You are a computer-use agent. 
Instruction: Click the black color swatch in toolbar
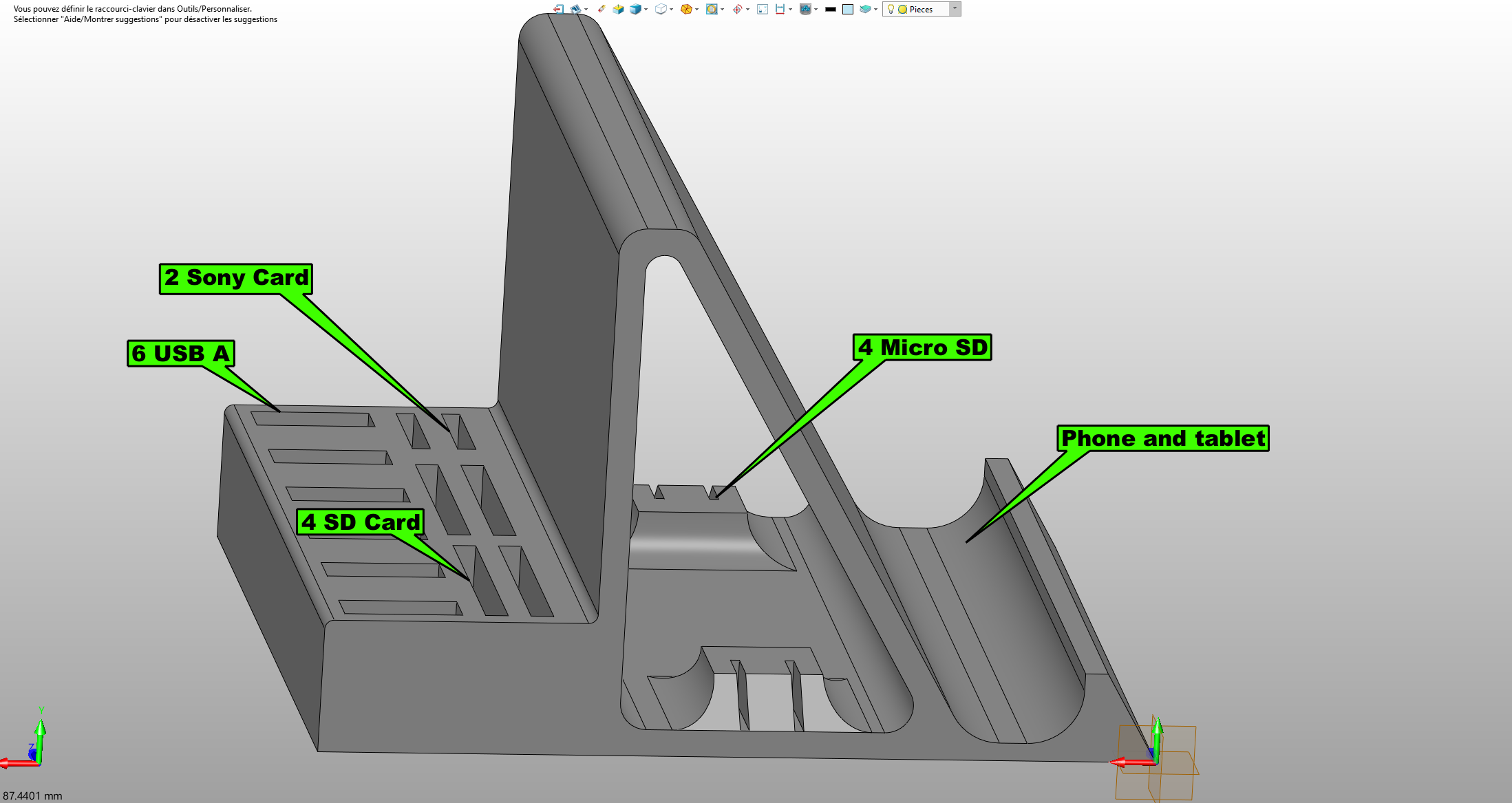[831, 9]
